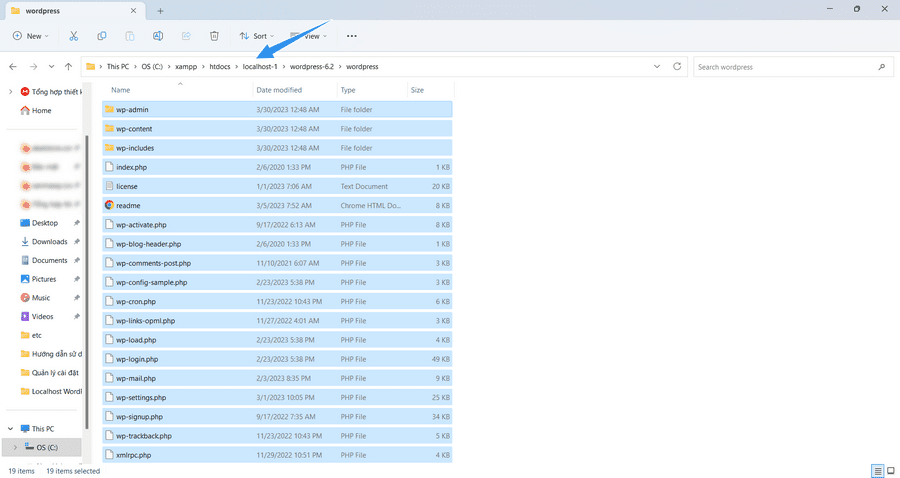Open Recent locations chevron dropdown

[x=51, y=67]
